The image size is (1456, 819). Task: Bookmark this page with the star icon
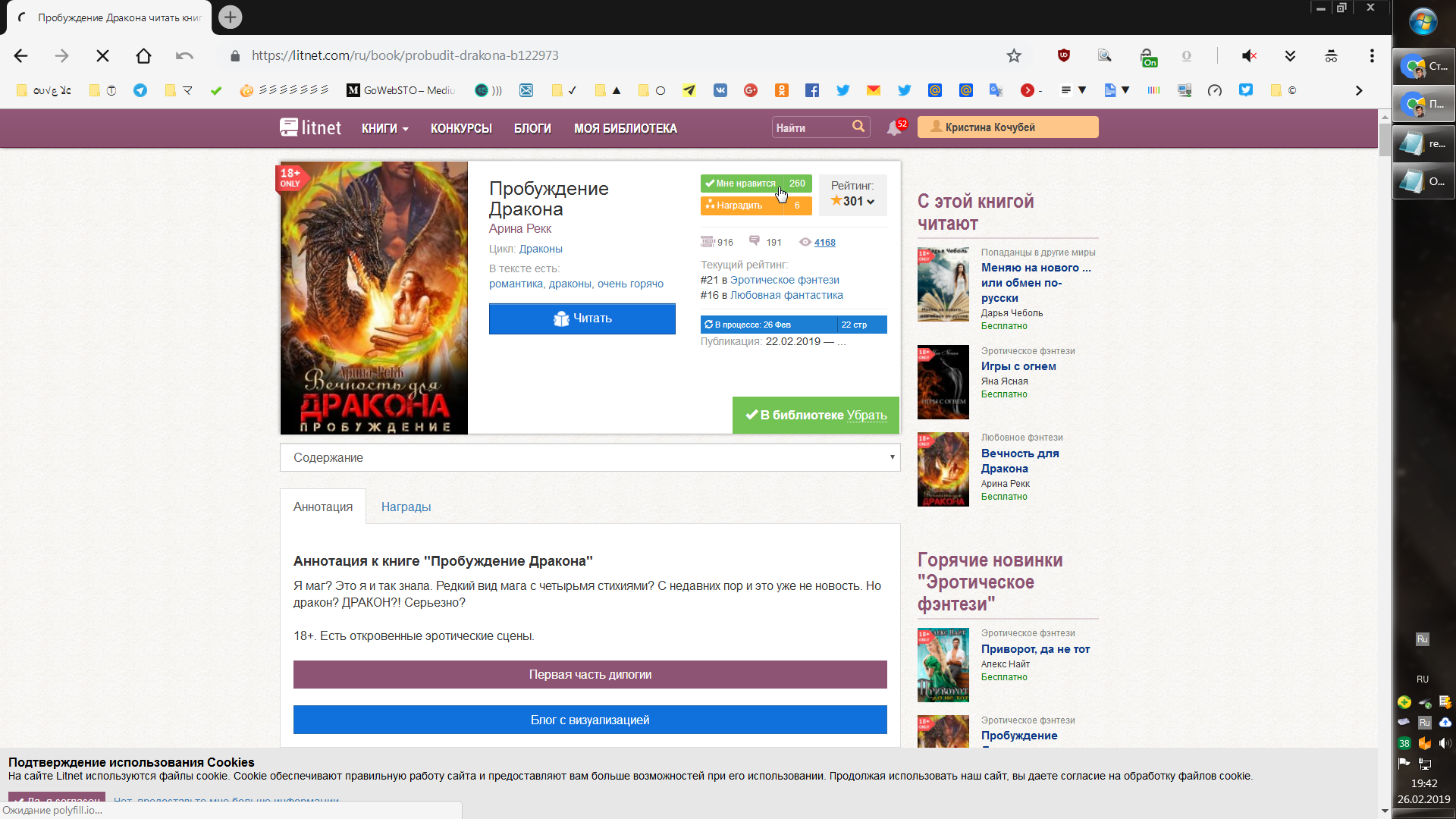point(1014,55)
